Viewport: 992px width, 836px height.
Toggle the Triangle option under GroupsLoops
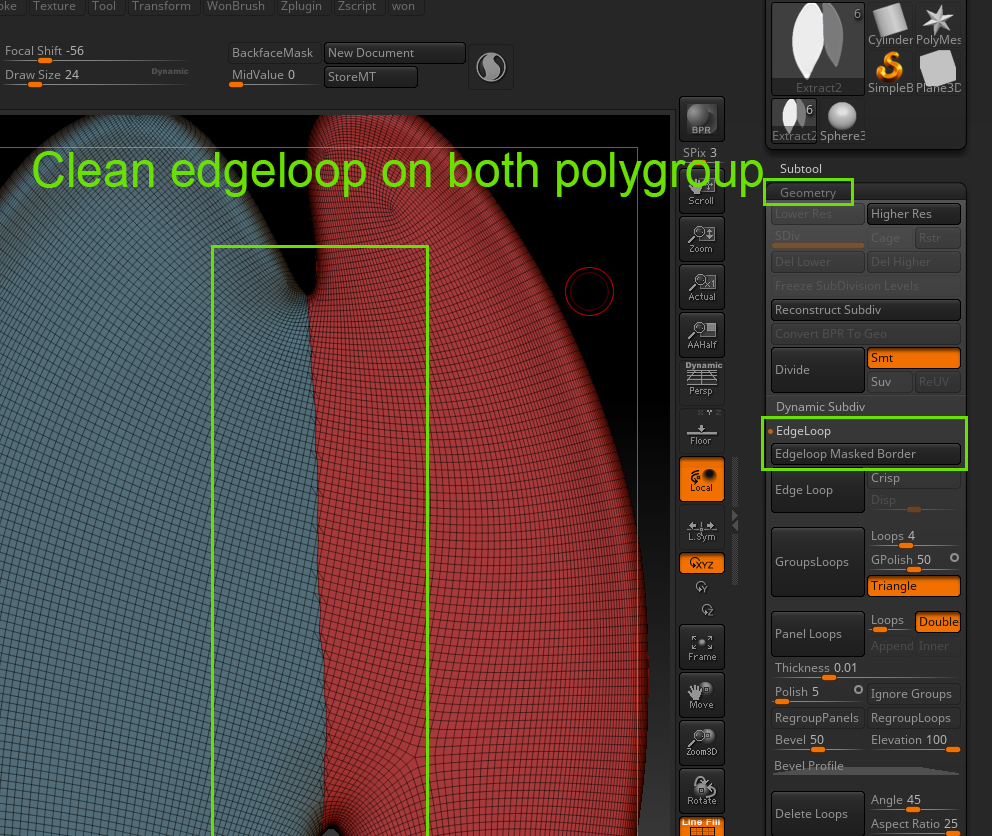pyautogui.click(x=913, y=585)
